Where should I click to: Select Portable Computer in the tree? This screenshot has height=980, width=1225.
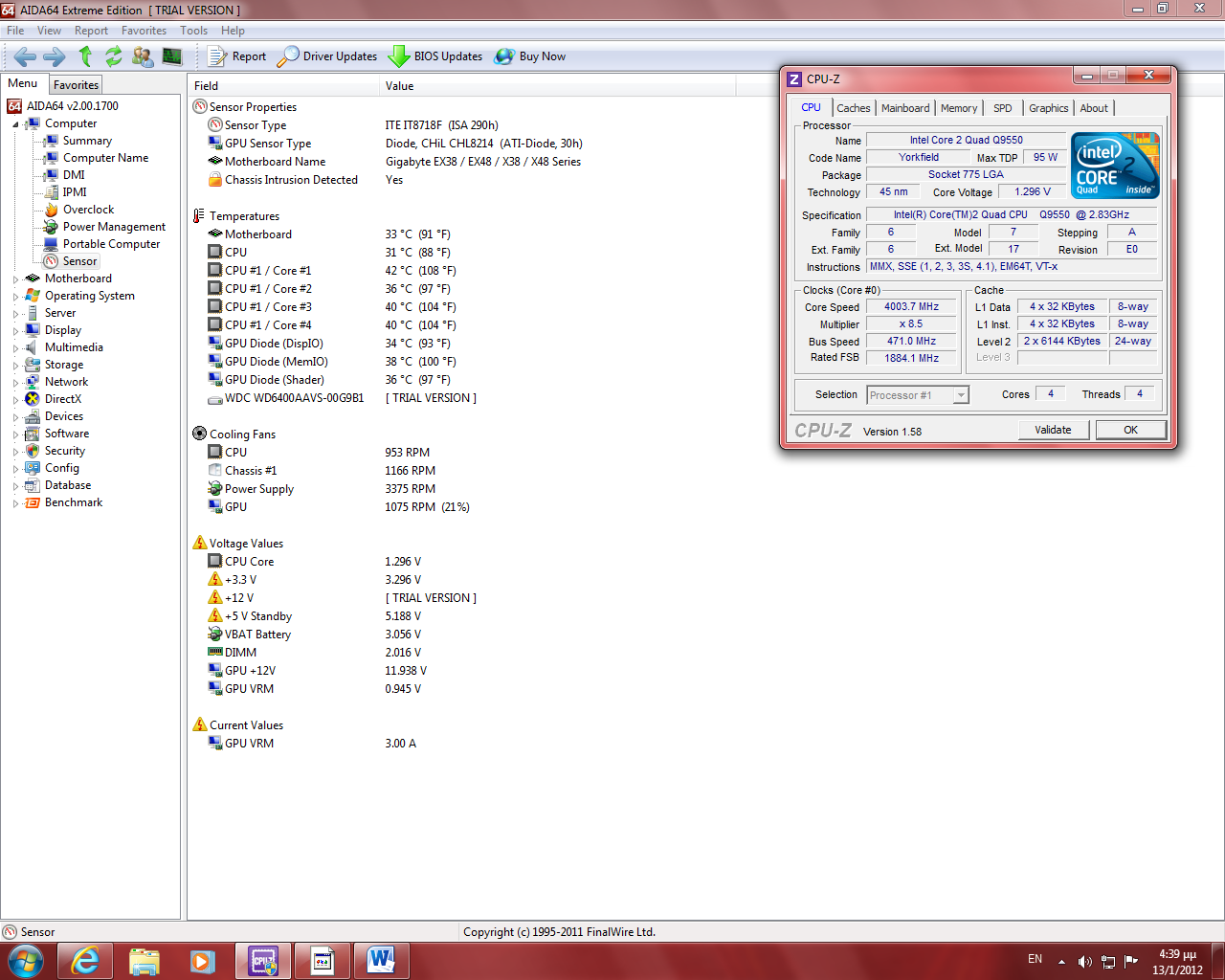[111, 244]
